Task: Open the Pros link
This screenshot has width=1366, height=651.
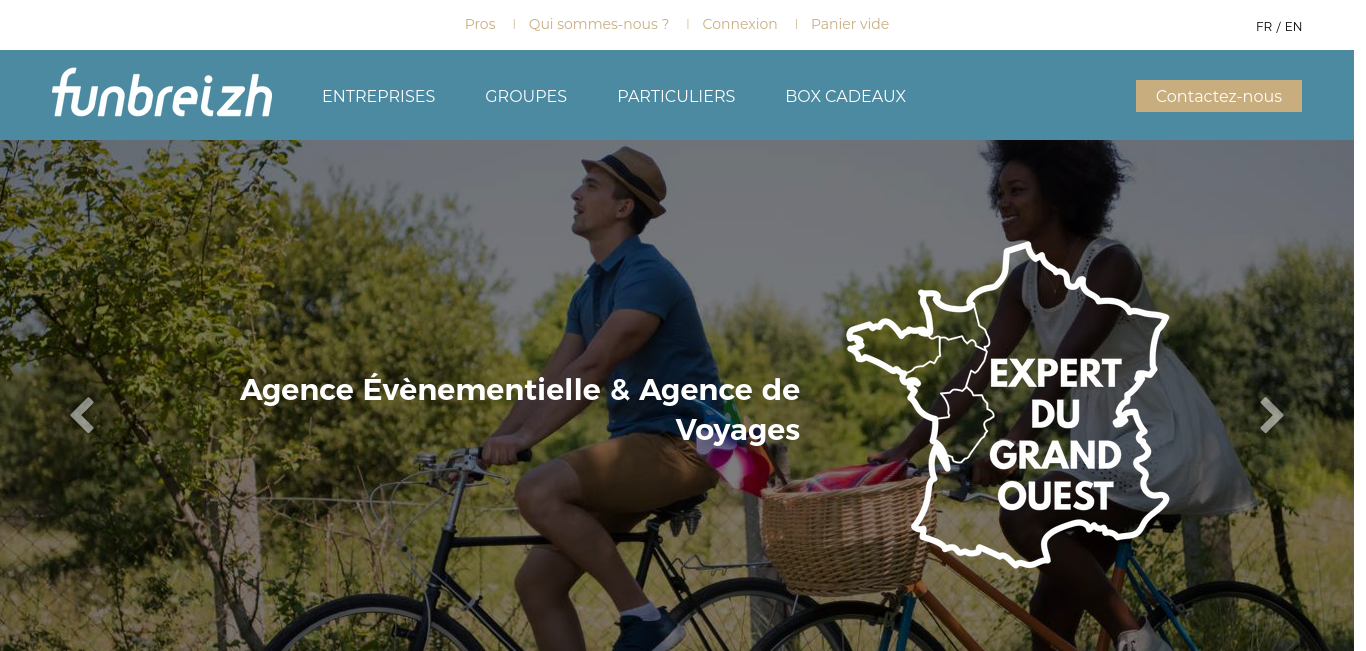Action: [480, 24]
